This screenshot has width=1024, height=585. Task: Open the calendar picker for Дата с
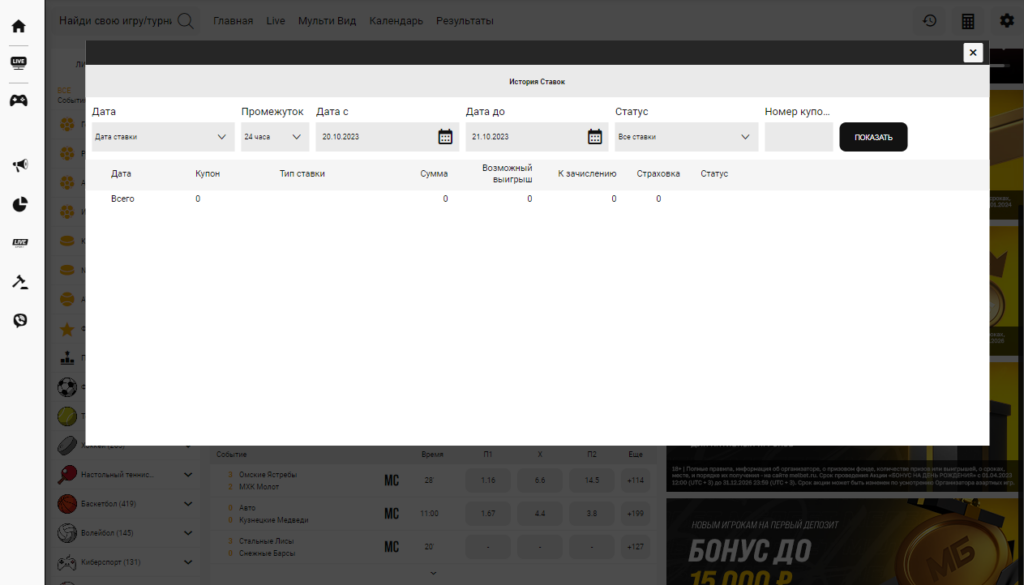coord(445,136)
